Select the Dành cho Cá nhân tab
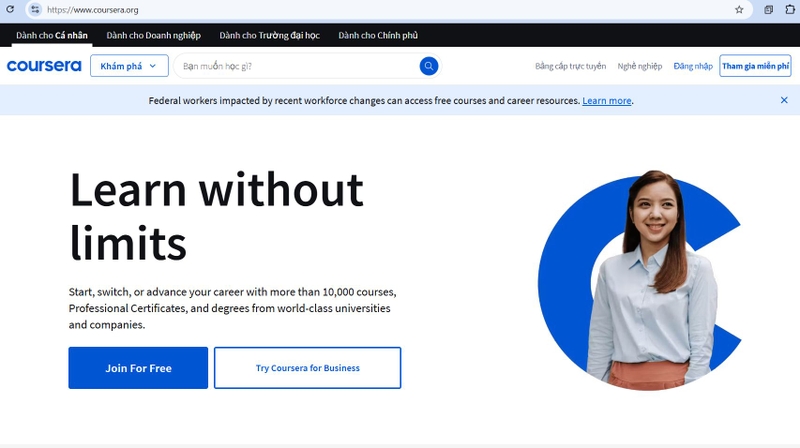Image resolution: width=800 pixels, height=448 pixels. [52, 35]
